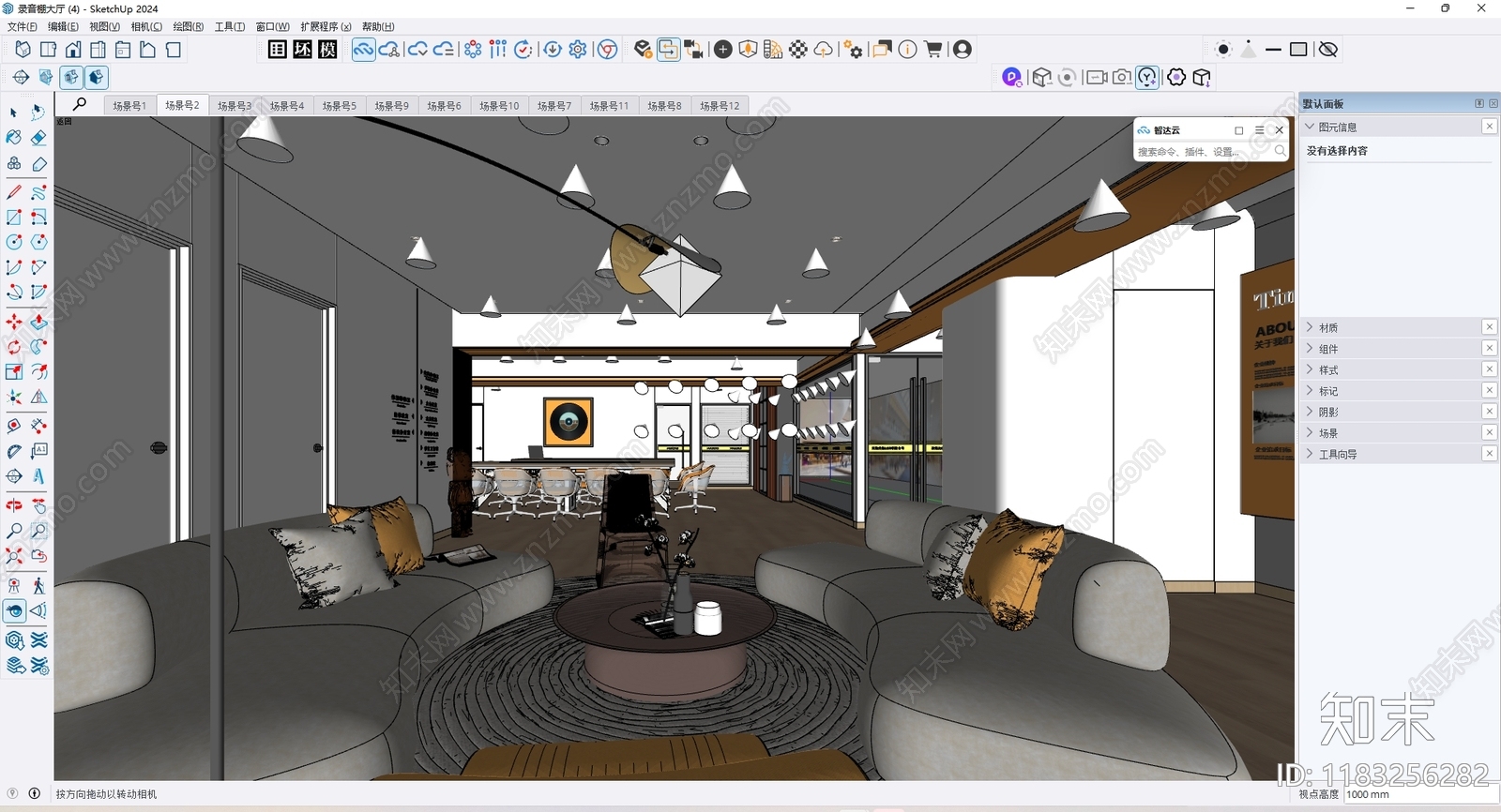Select the arrow Select tool
The width and height of the screenshot is (1501, 812).
coord(14,113)
